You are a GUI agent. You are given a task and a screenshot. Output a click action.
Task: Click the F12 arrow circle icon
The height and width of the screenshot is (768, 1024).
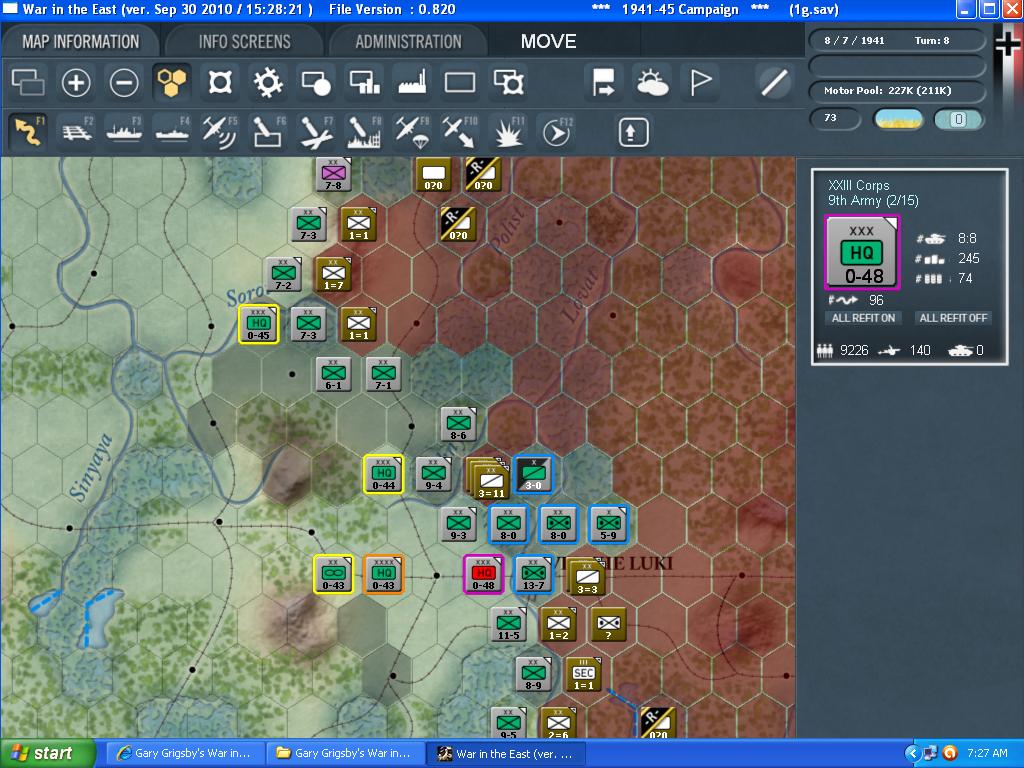[x=557, y=131]
